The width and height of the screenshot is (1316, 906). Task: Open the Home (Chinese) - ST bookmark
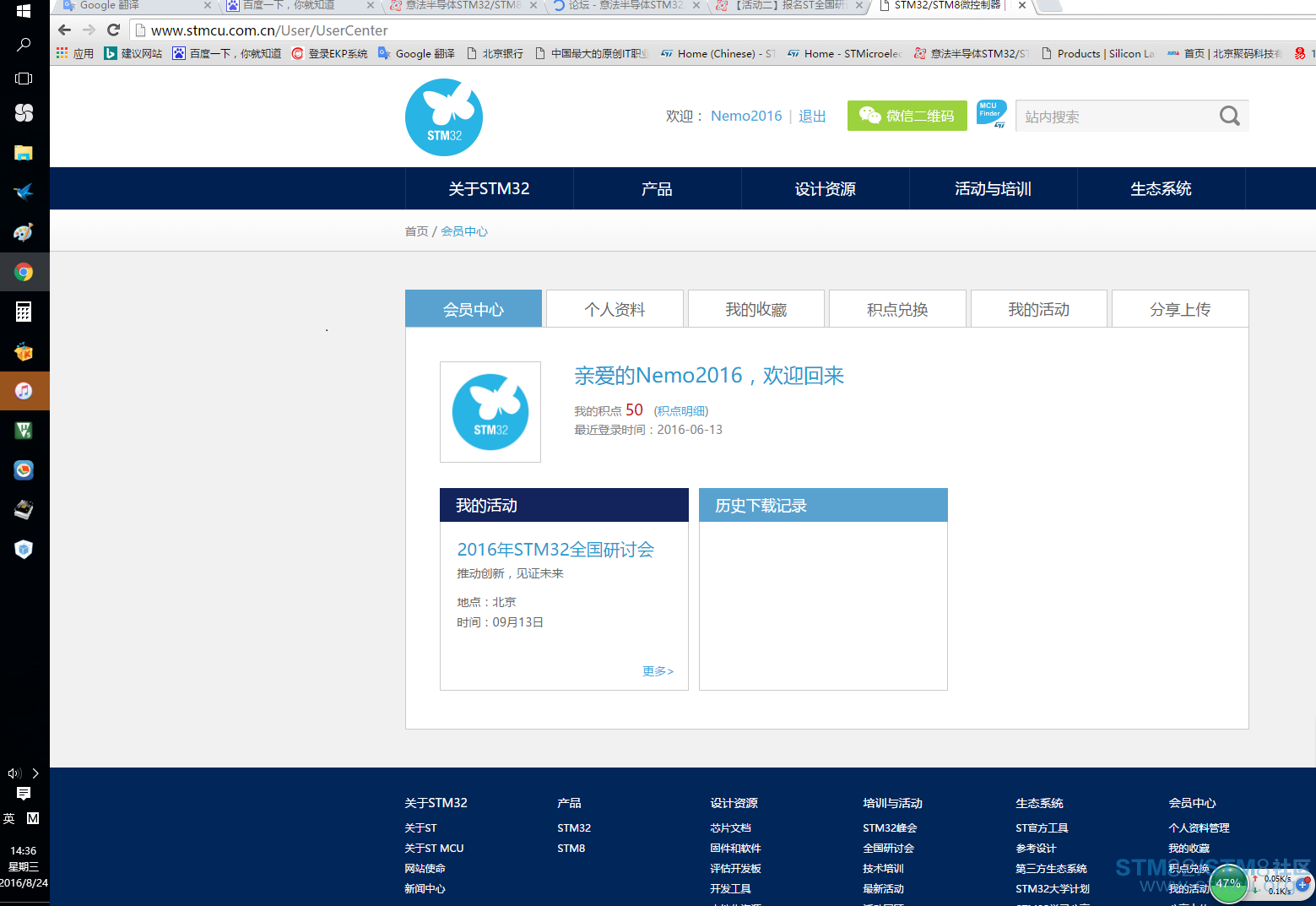pyautogui.click(x=718, y=53)
